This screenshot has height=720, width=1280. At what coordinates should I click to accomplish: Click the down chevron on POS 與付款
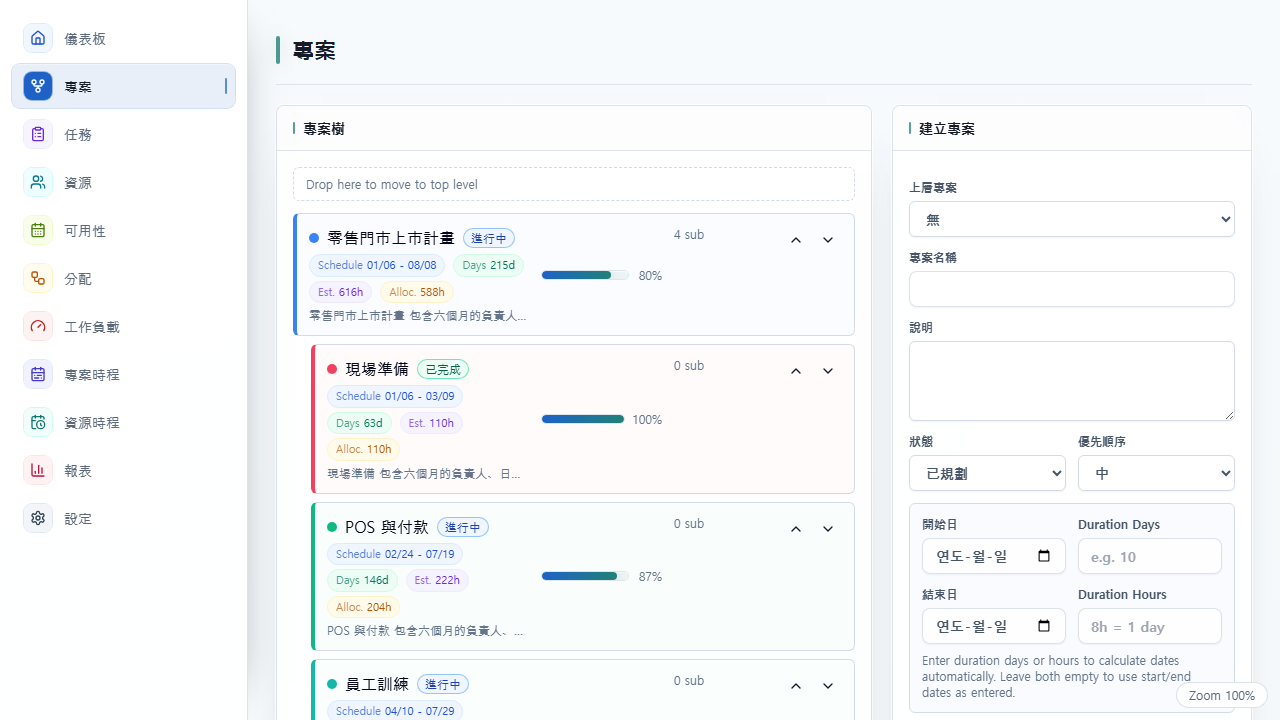coord(828,529)
